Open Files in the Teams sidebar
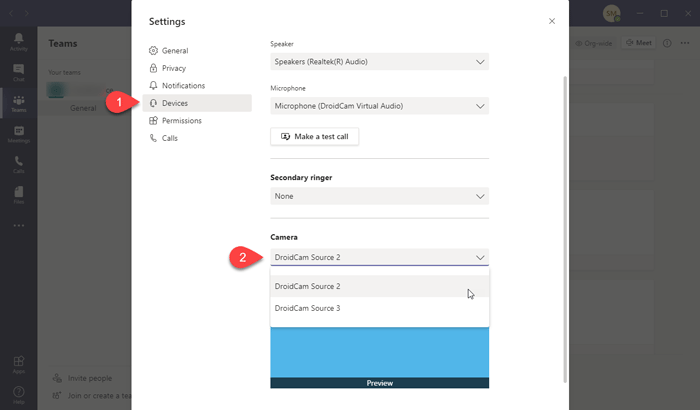 coord(19,195)
